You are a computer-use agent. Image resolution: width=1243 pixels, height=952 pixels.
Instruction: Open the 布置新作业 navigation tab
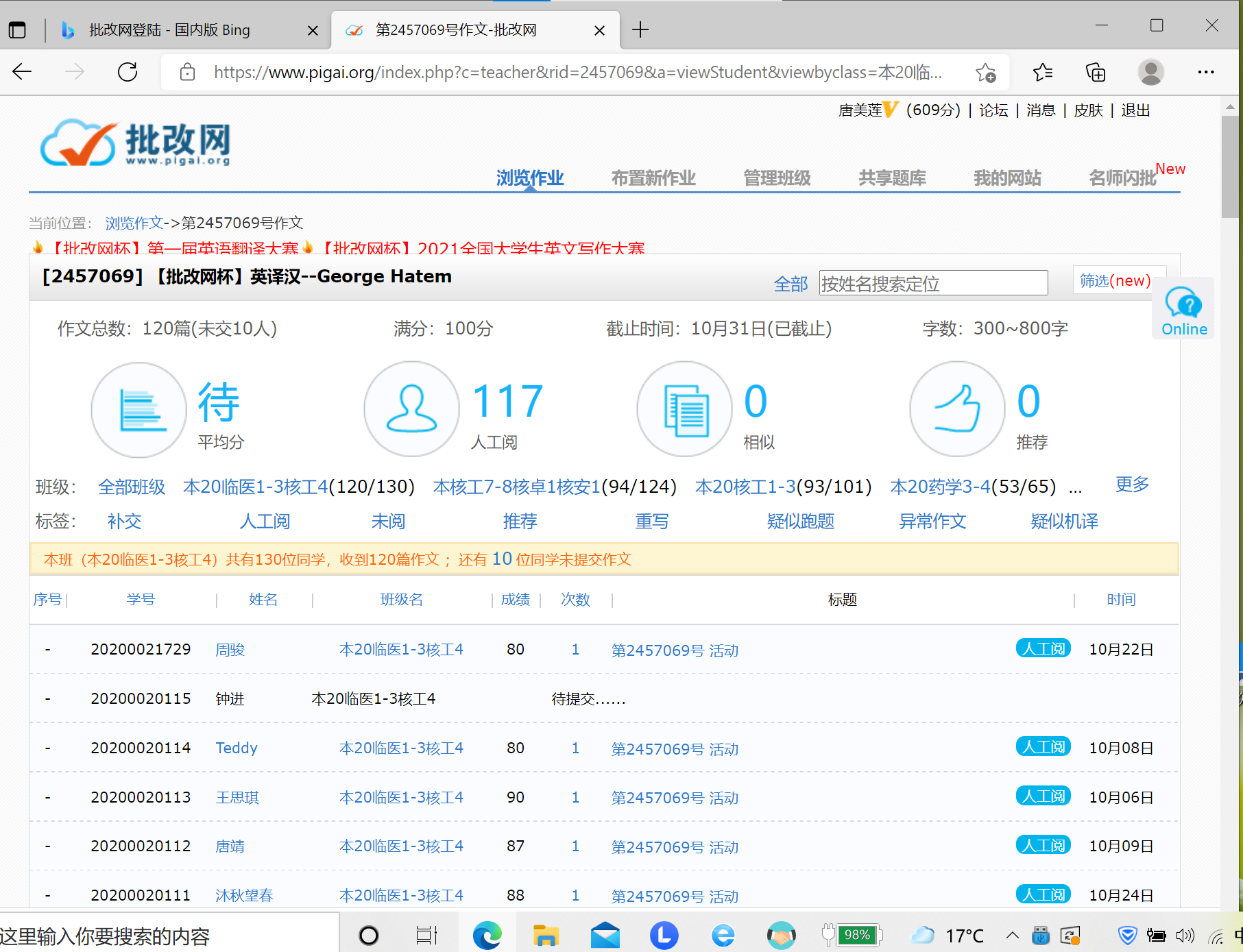tap(653, 178)
